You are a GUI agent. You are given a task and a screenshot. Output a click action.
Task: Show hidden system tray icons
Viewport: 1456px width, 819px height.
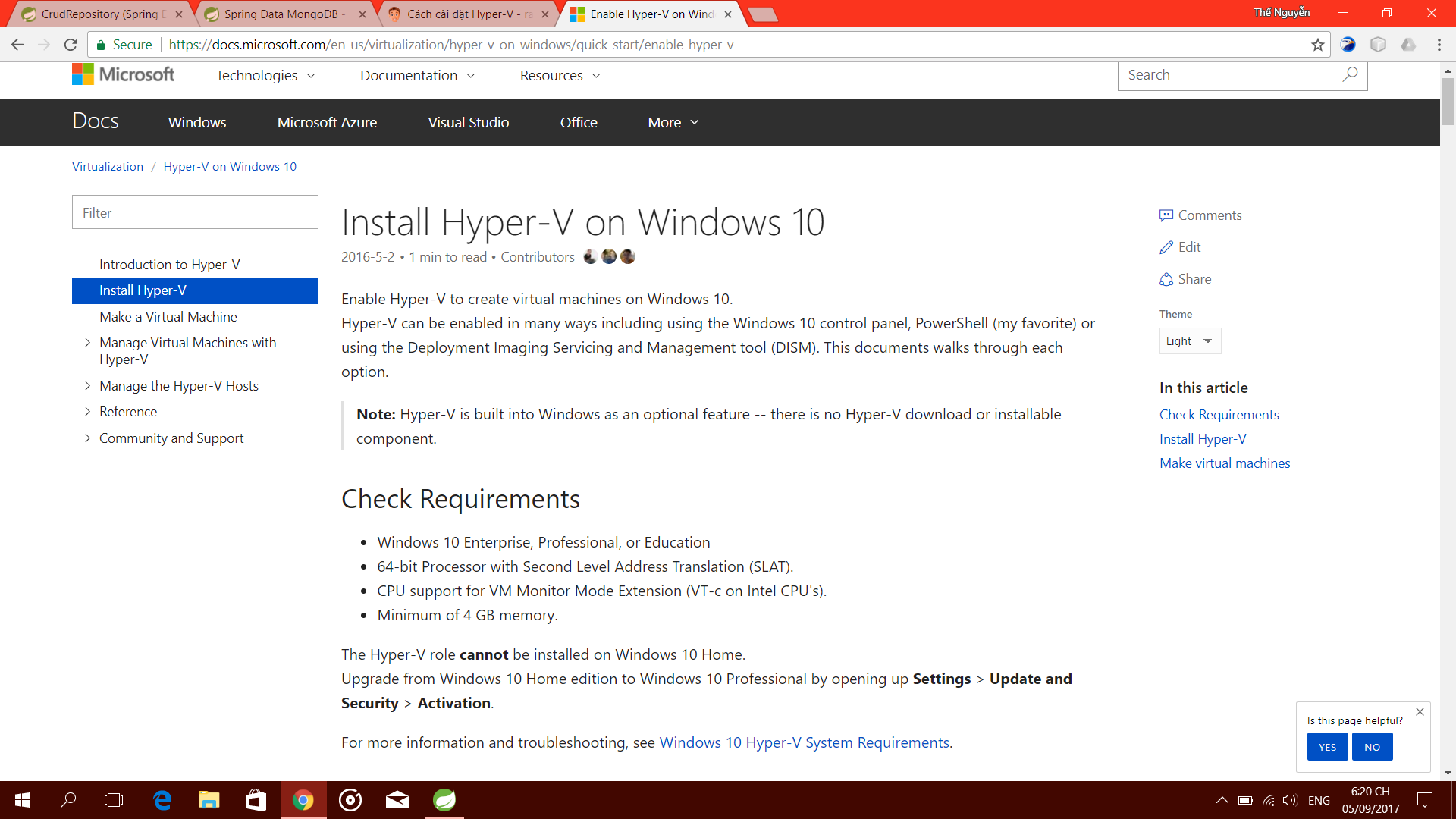(1222, 800)
